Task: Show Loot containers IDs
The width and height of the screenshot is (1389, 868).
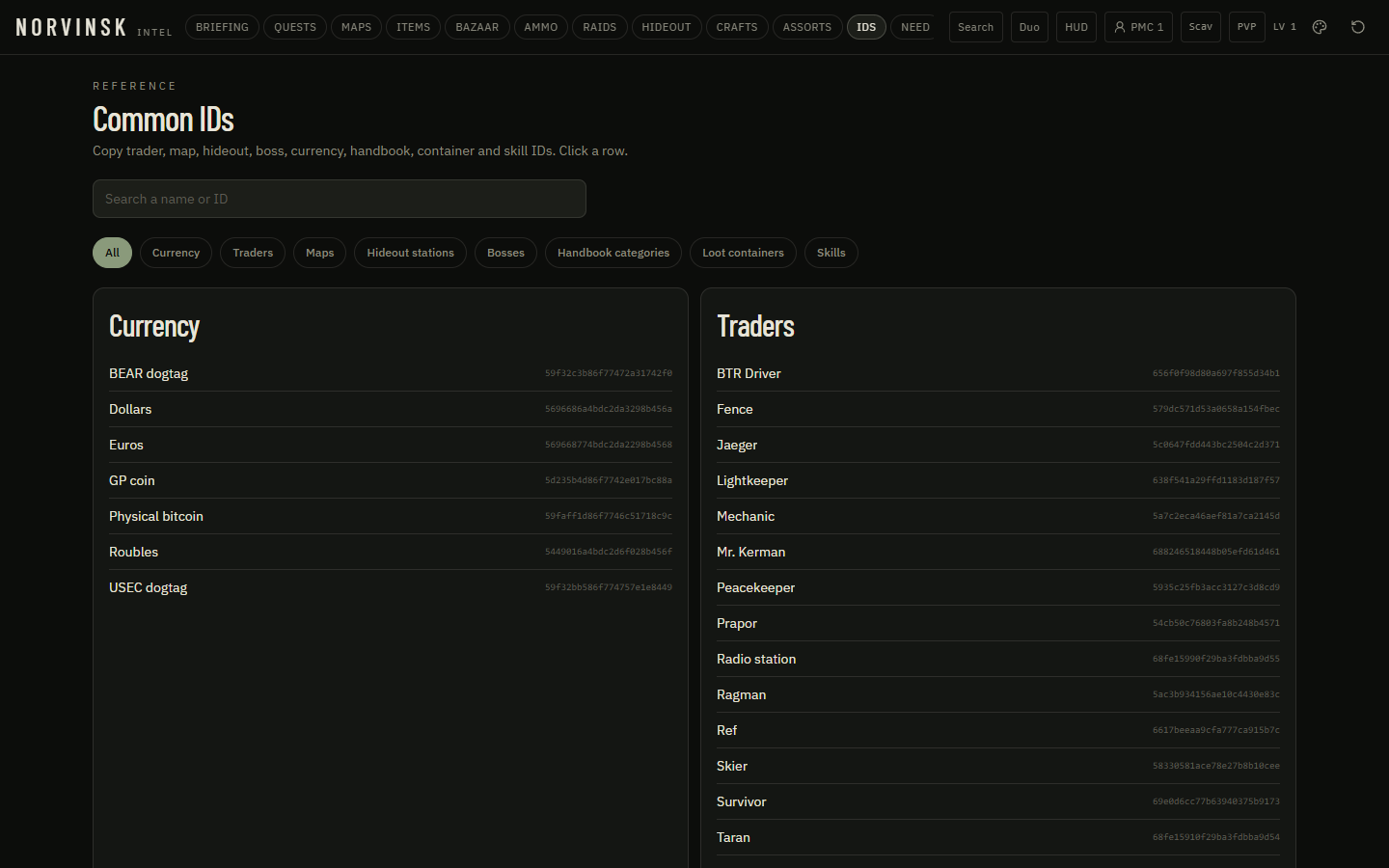Action: [743, 253]
